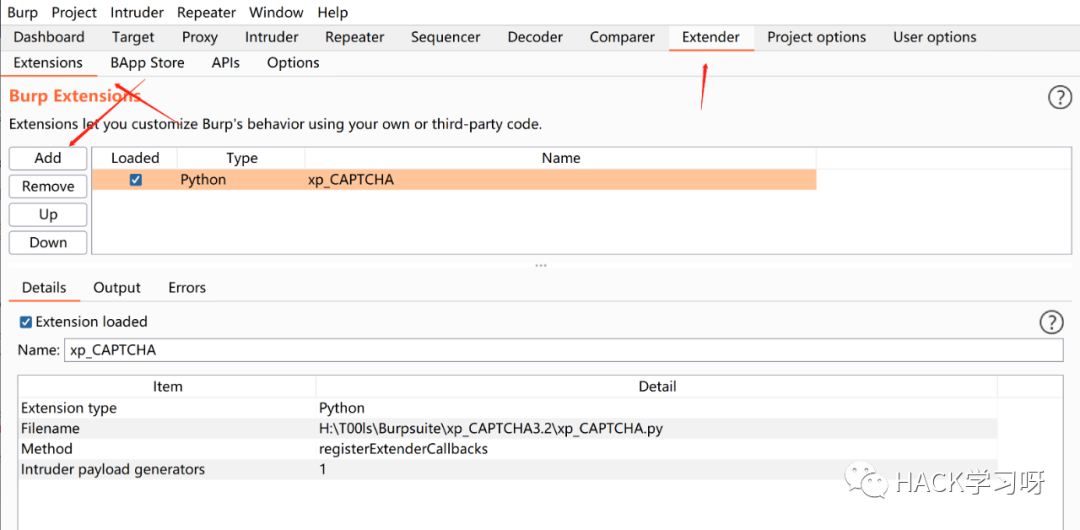Open the Window menu
Viewport: 1080px width, 530px height.
coord(276,12)
